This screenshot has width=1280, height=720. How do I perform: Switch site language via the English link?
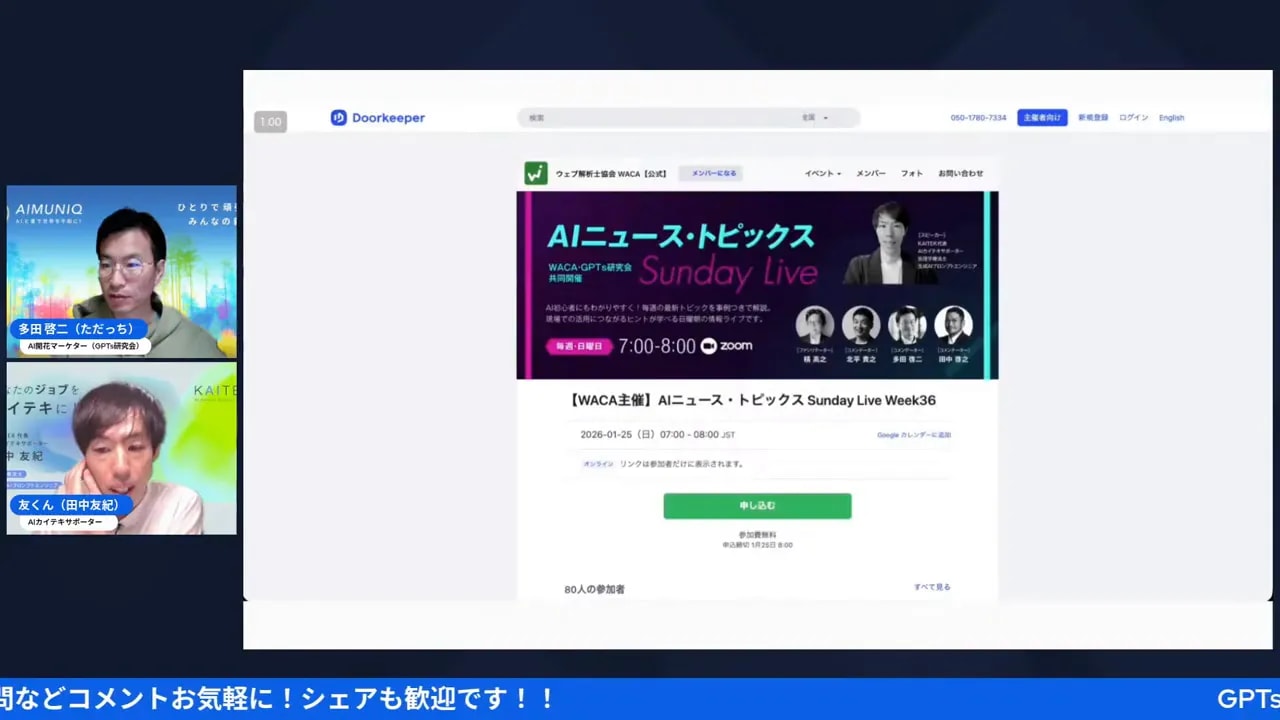[1170, 117]
